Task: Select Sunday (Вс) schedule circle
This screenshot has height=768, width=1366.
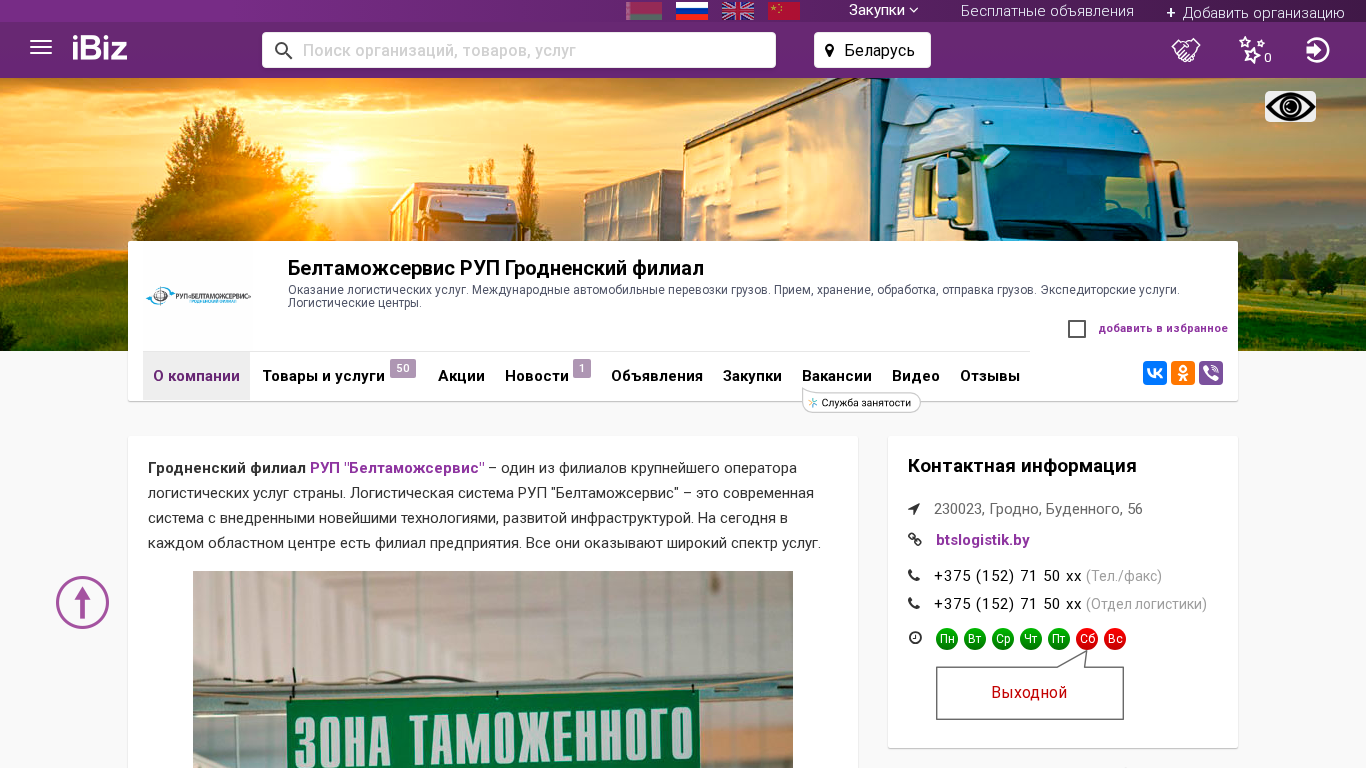Action: click(x=1115, y=639)
